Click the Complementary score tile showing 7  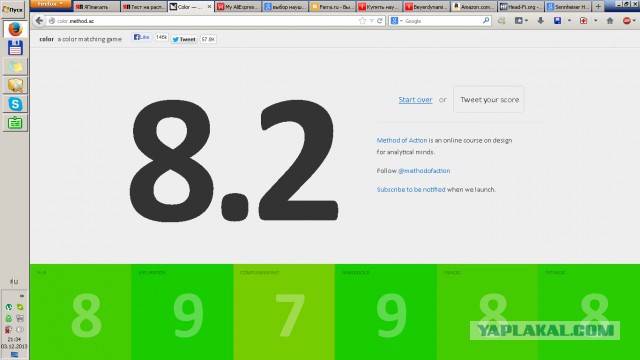point(284,312)
